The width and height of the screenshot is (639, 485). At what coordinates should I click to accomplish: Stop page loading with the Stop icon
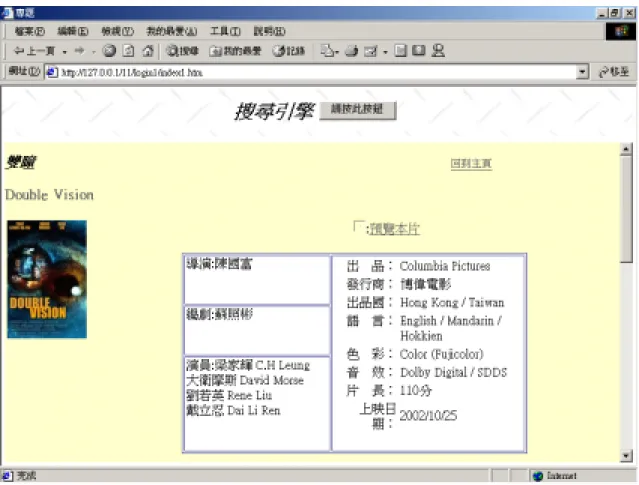coord(109,51)
